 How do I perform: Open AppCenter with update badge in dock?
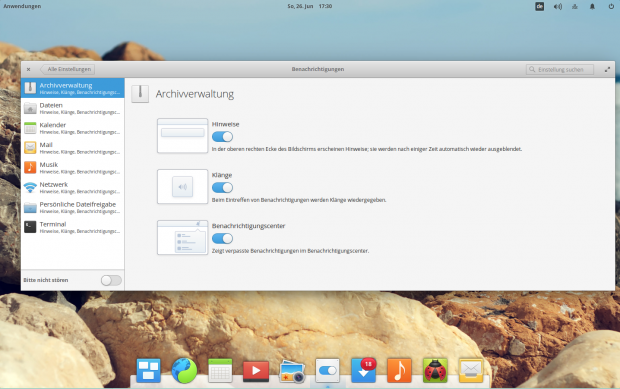point(363,370)
